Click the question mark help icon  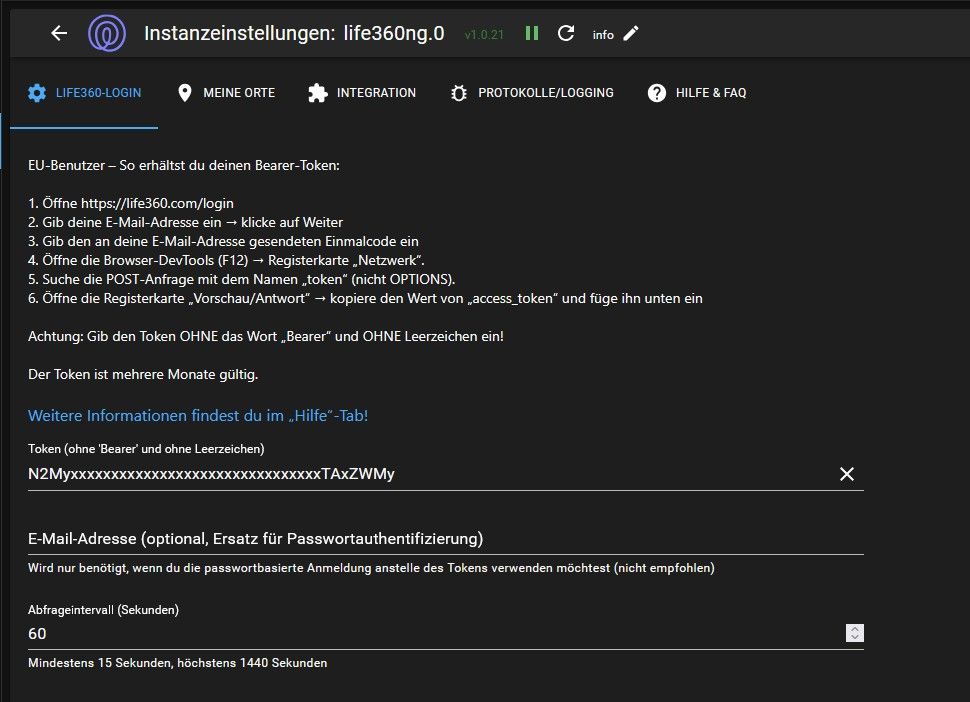657,93
